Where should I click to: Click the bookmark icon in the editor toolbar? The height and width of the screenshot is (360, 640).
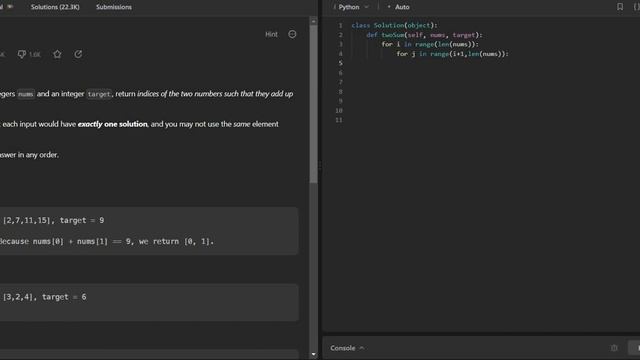click(x=620, y=7)
